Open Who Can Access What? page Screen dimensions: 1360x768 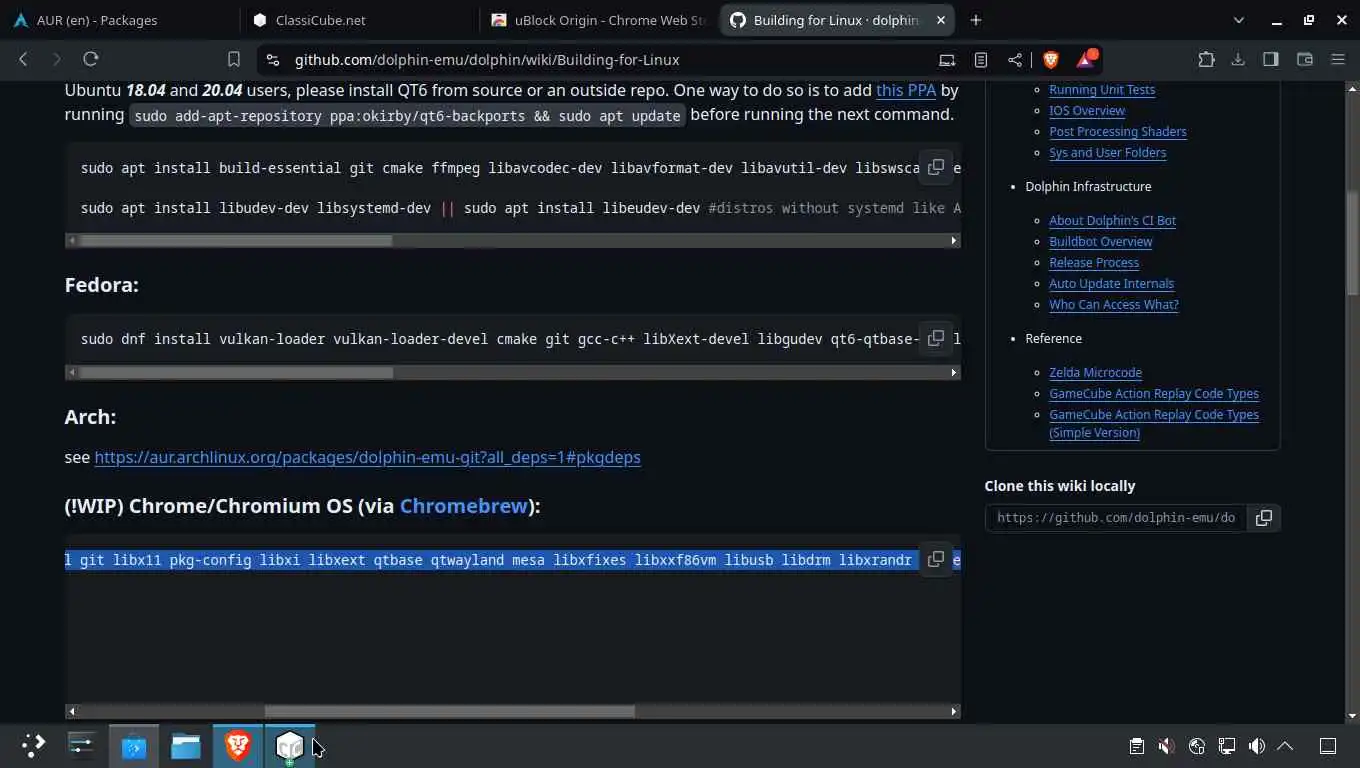(1114, 304)
